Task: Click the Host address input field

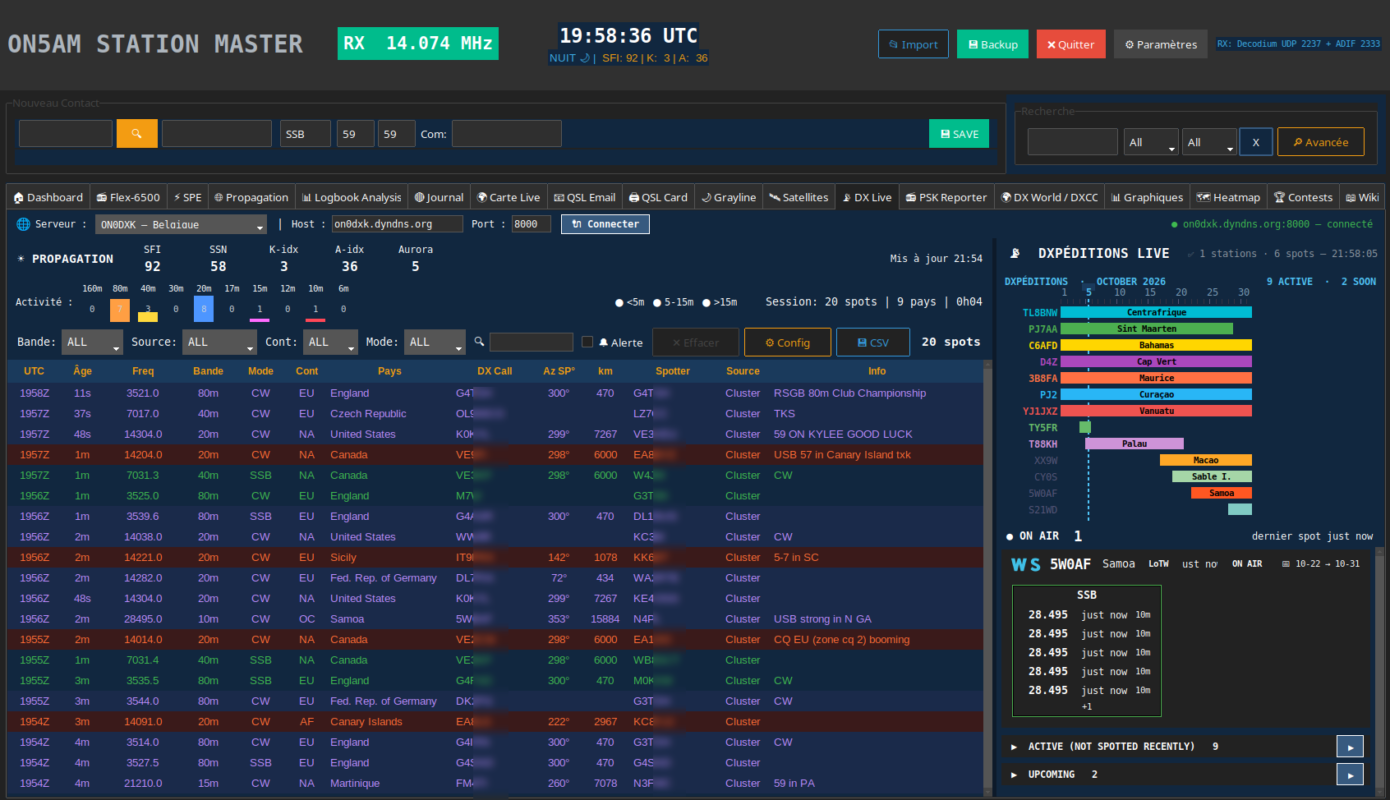Action: (x=396, y=224)
